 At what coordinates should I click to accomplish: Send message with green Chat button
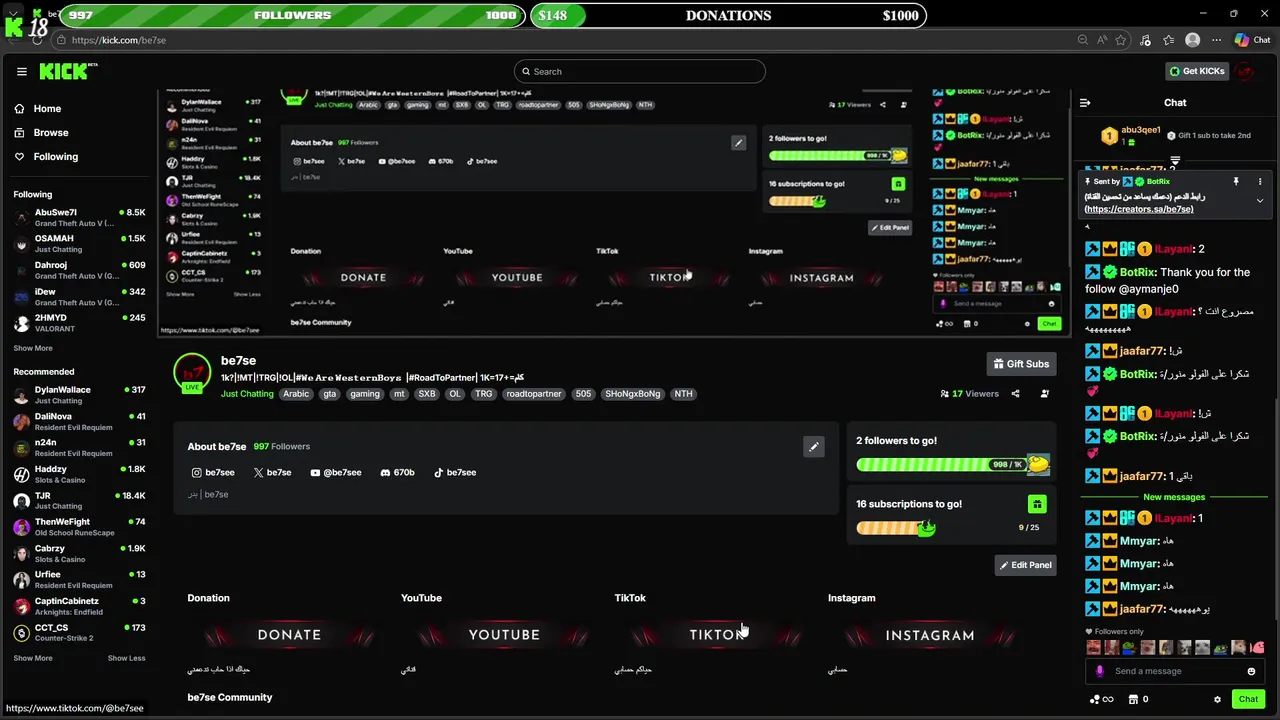point(1248,700)
